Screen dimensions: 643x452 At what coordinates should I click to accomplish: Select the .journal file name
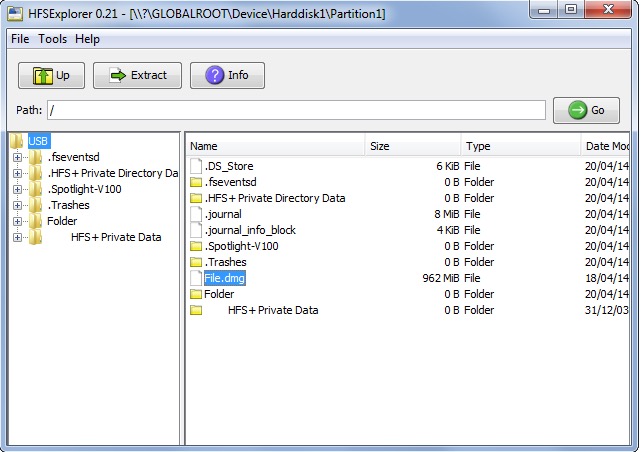pos(223,214)
